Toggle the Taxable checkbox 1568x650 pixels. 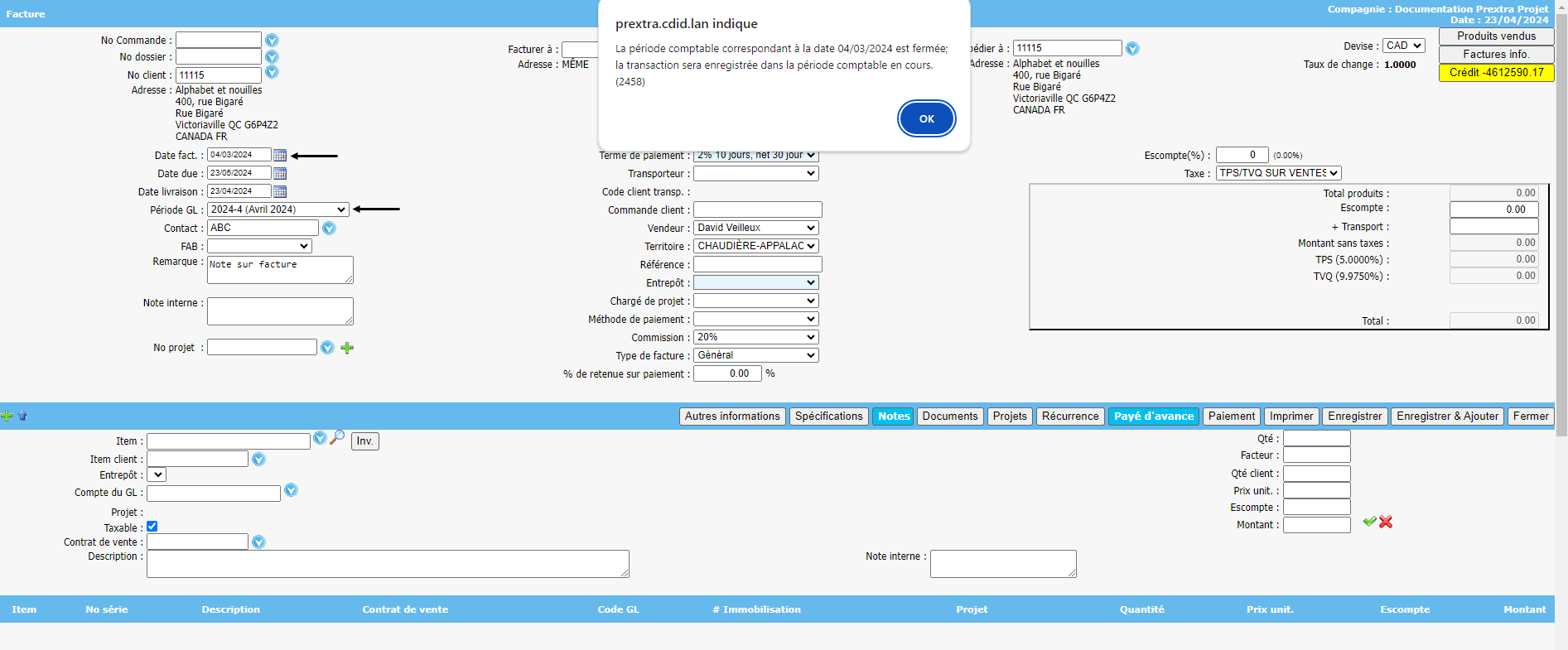click(x=152, y=527)
